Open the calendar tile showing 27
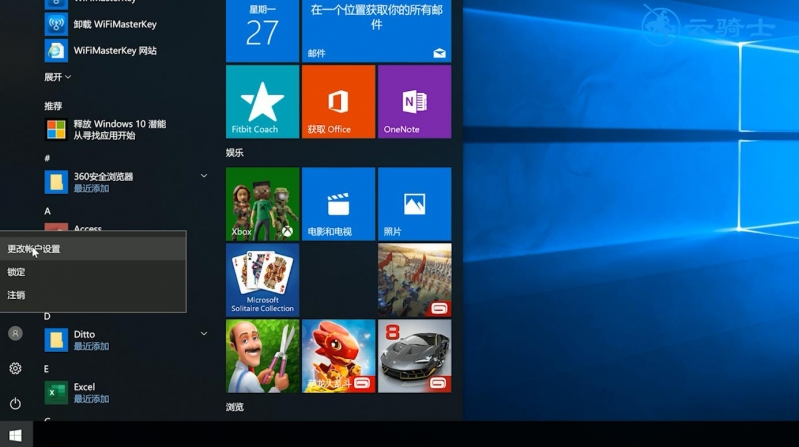Image resolution: width=799 pixels, height=447 pixels. click(x=262, y=31)
